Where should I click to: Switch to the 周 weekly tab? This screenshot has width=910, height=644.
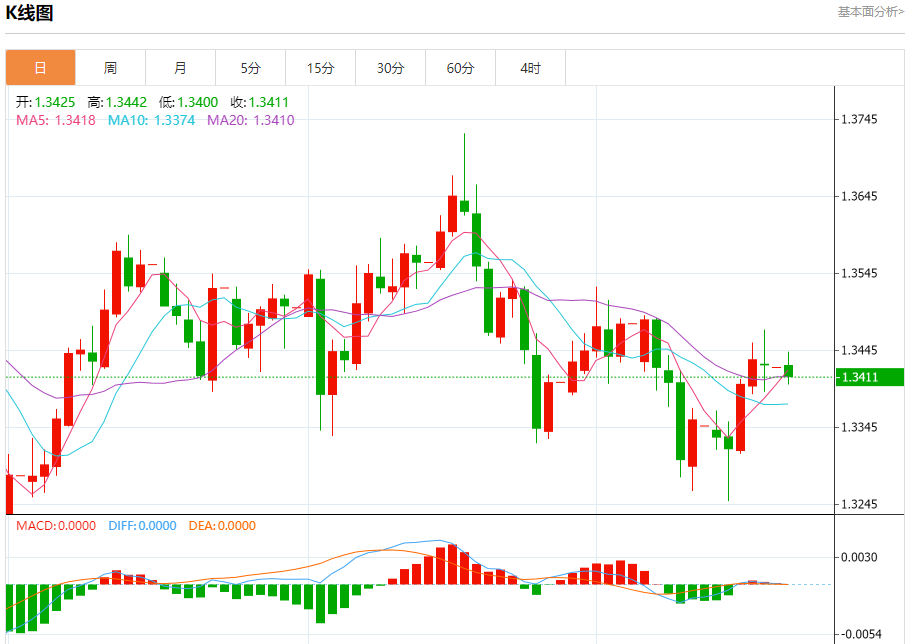110,68
